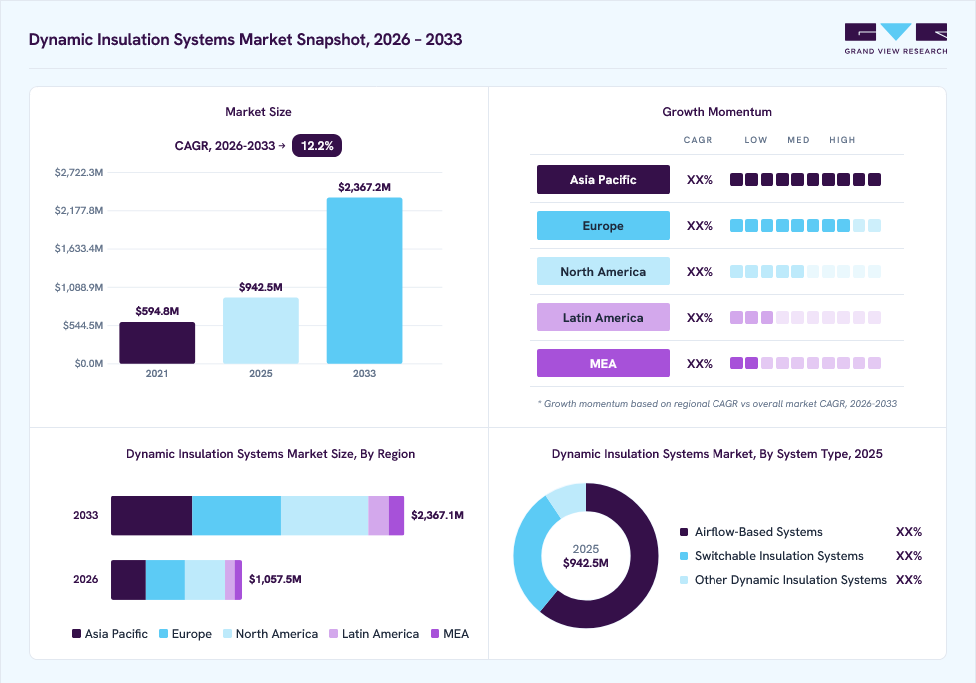
Task: Click the North America segment of 2026 bar
Action: point(205,580)
